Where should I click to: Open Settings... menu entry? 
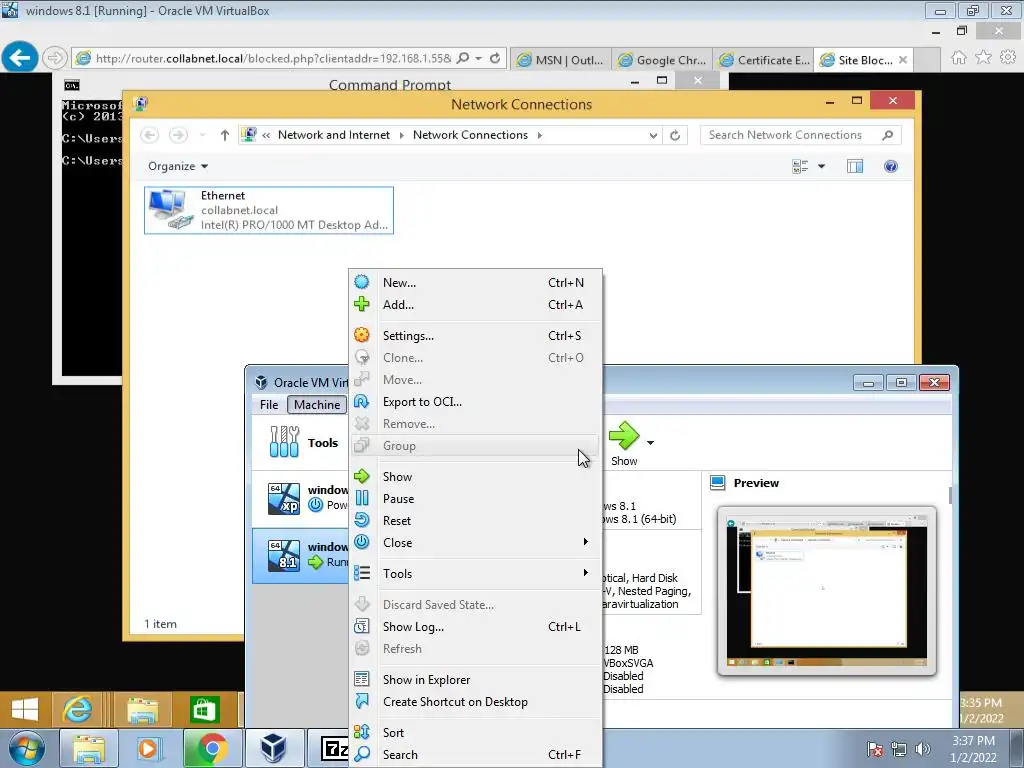pos(475,336)
